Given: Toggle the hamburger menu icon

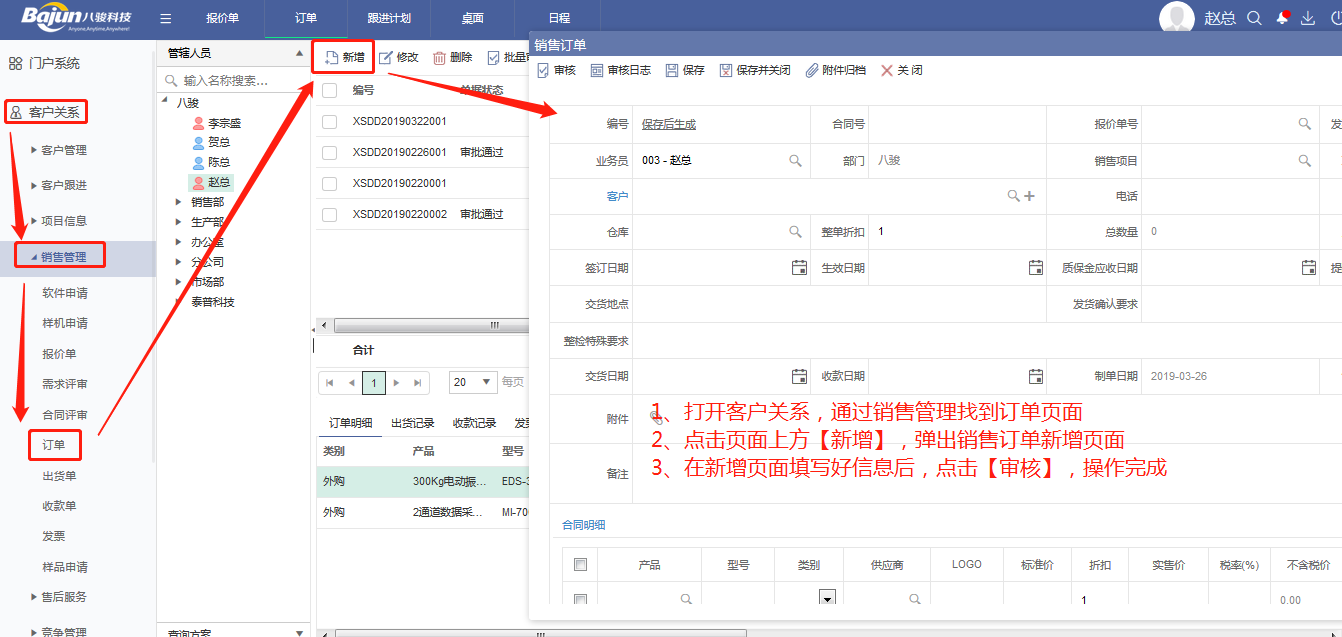Looking at the screenshot, I should (166, 18).
